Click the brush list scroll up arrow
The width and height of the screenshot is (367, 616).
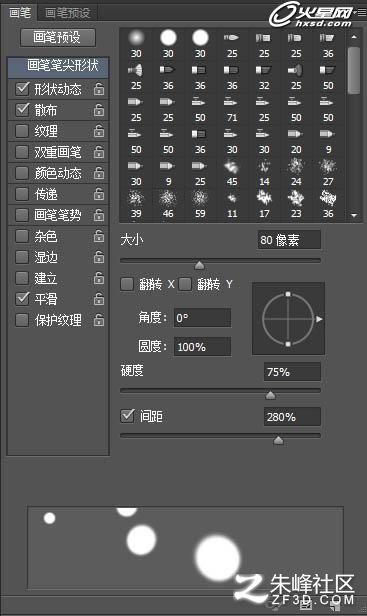coord(354,37)
